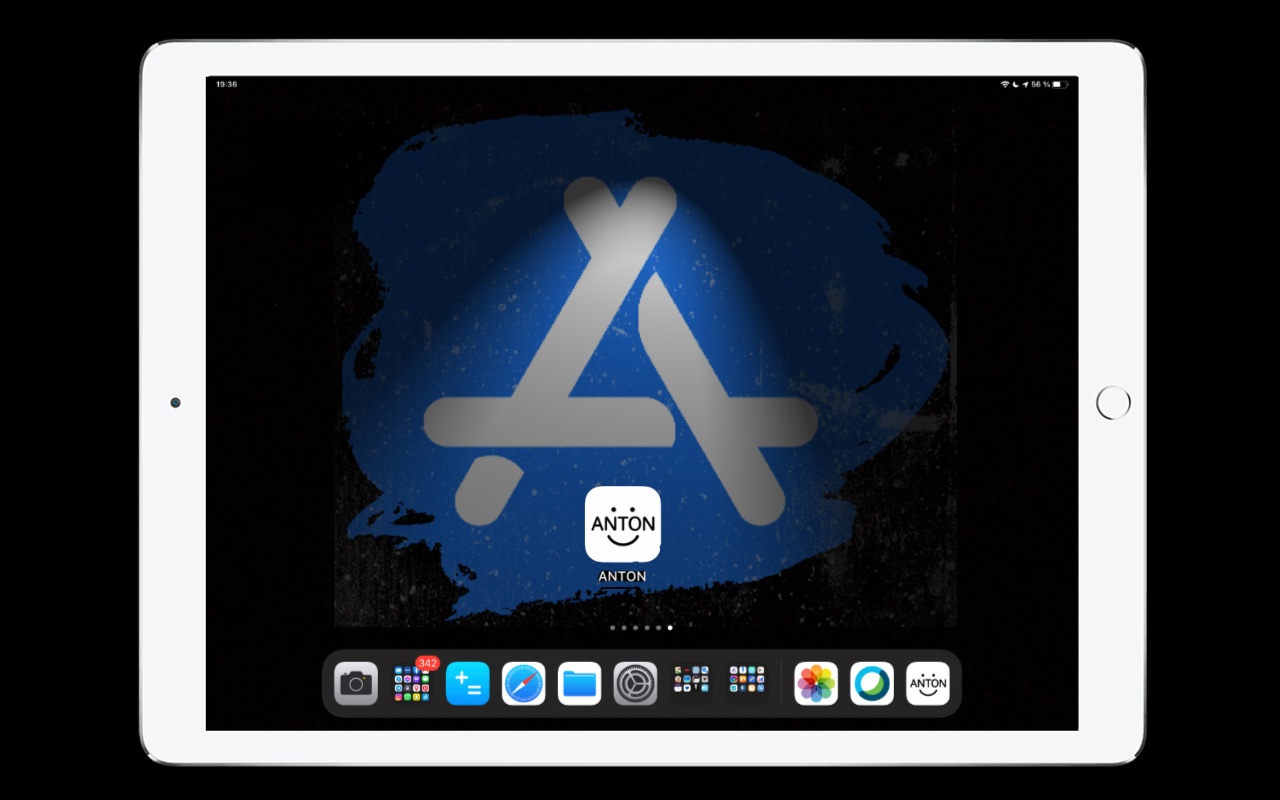Tap the Wi-Fi status icon
This screenshot has width=1280, height=800.
point(1005,84)
